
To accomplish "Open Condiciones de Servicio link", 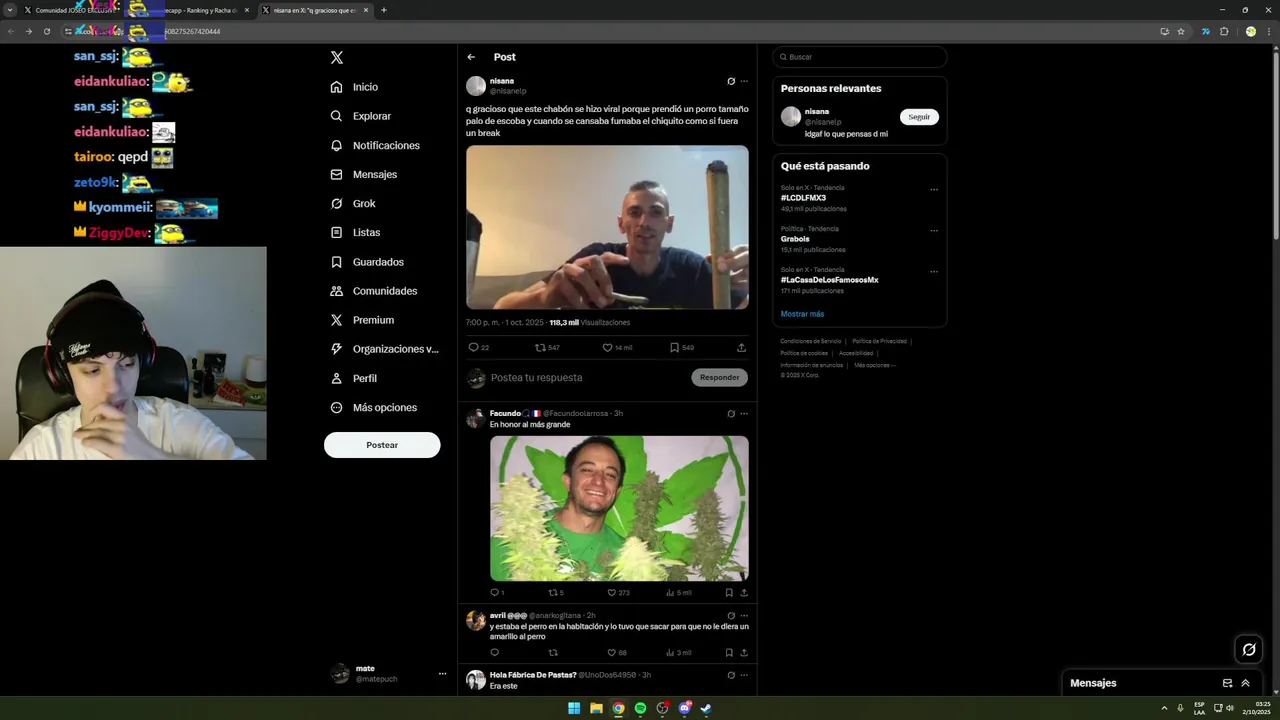I will pyautogui.click(x=810, y=341).
